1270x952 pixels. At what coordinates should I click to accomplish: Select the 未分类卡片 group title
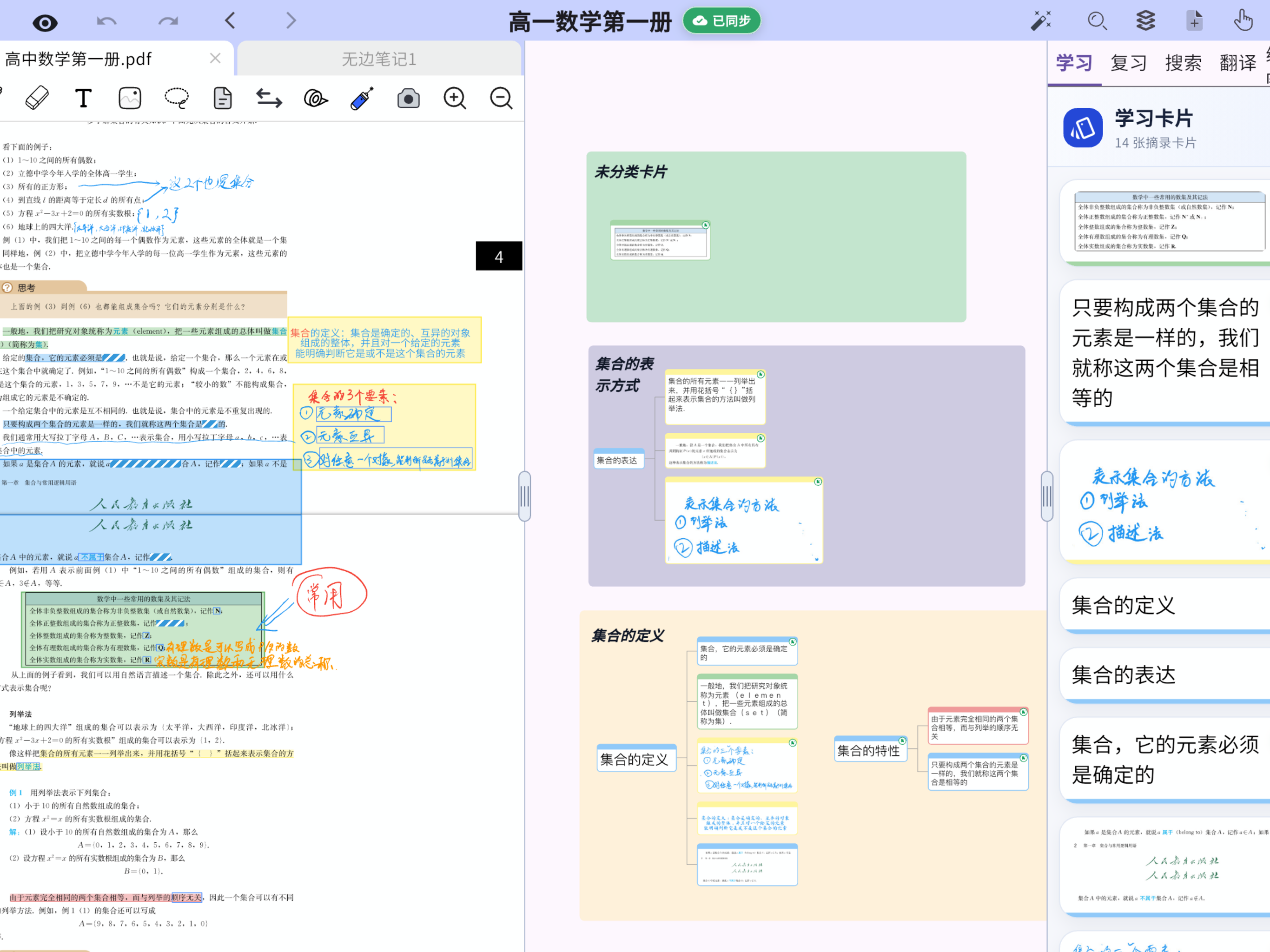[x=630, y=171]
